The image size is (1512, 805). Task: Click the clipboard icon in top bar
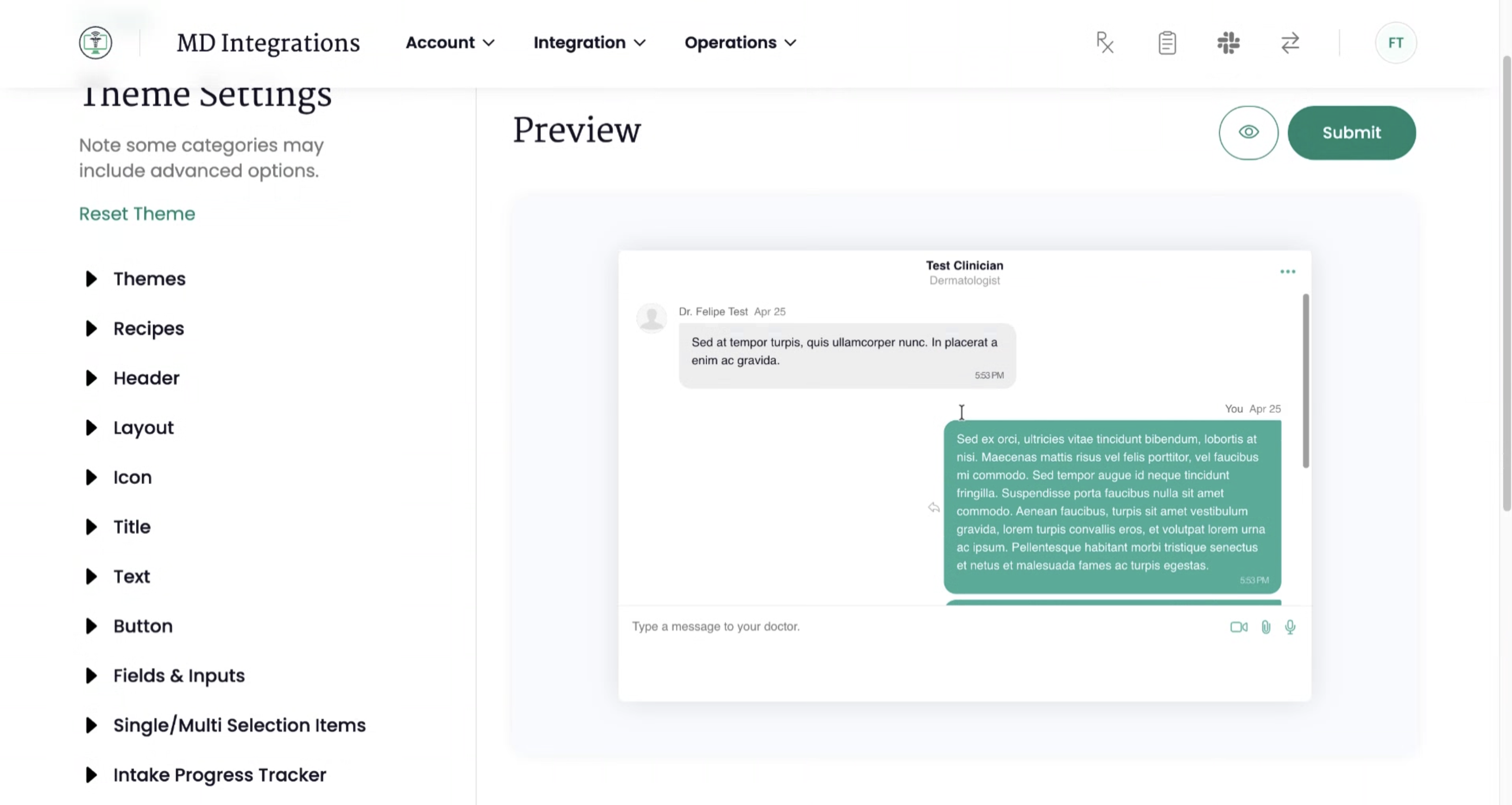pos(1167,43)
